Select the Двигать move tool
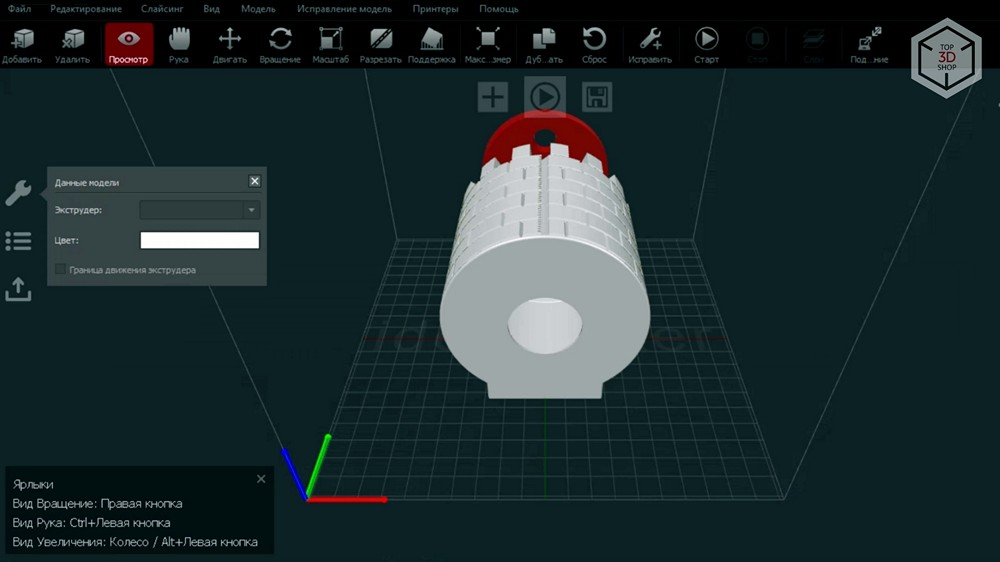Viewport: 1000px width, 562px height. click(x=230, y=45)
